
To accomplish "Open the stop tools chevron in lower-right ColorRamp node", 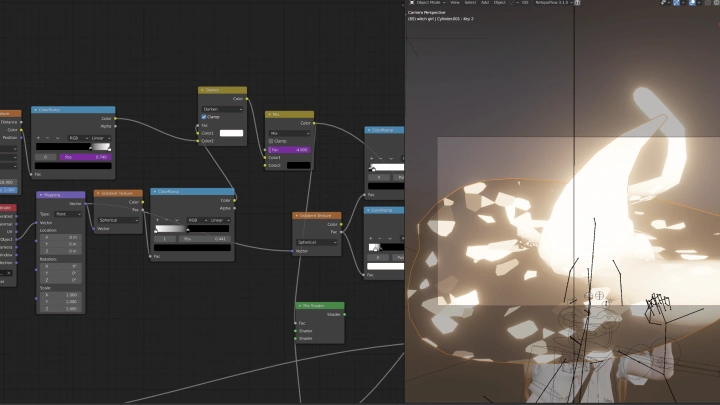I will point(390,238).
